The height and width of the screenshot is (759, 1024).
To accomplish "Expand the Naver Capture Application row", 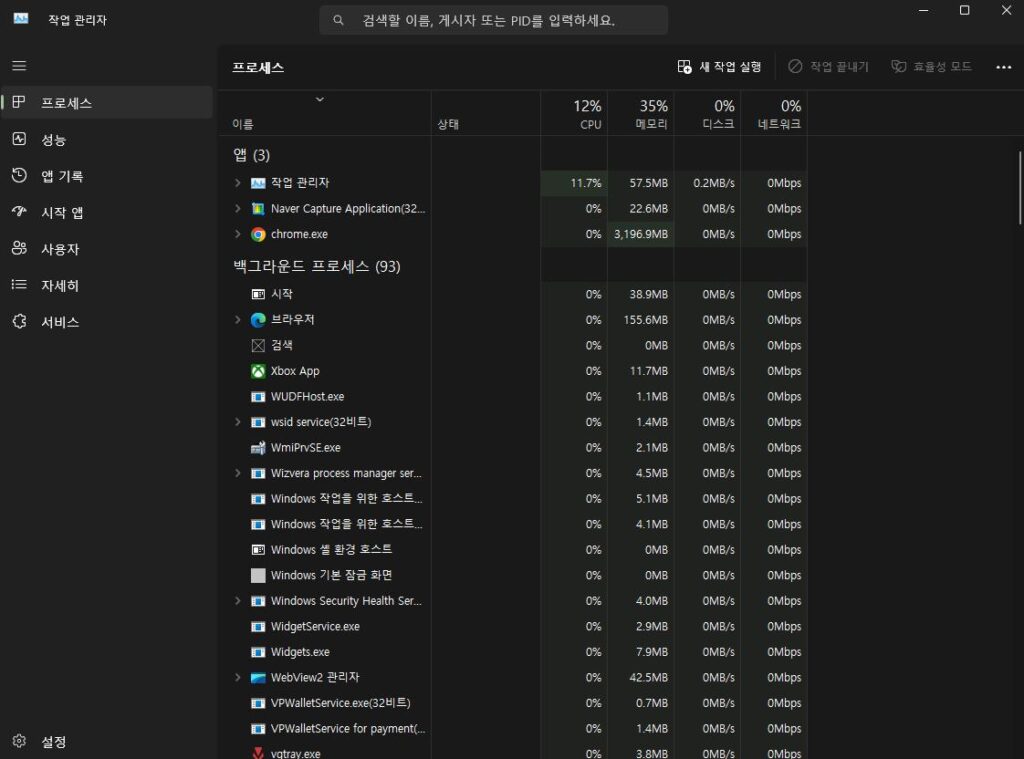I will click(238, 208).
